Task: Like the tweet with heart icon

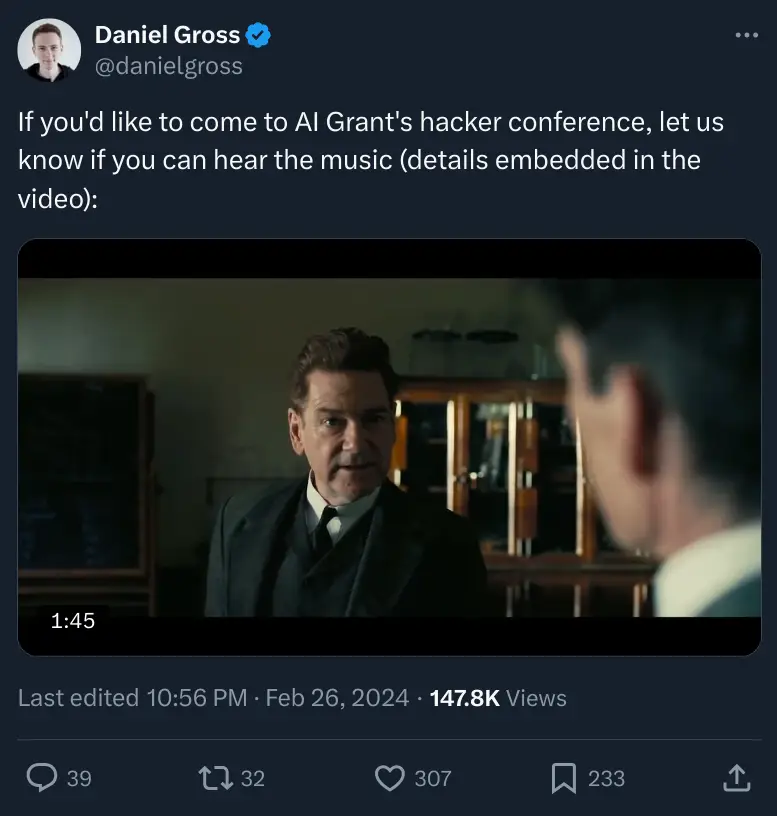Action: (390, 777)
